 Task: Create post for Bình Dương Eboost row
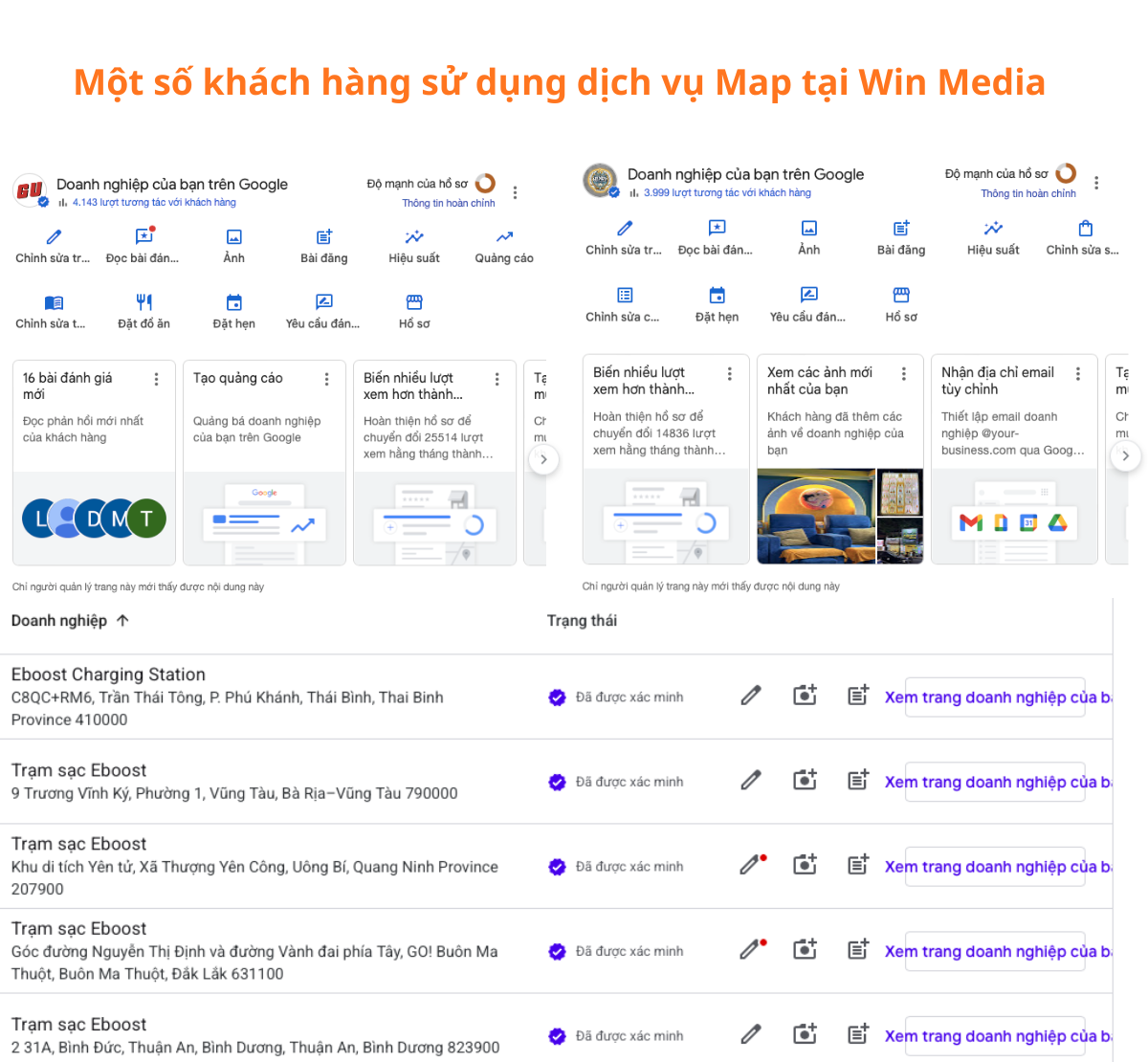[858, 1034]
